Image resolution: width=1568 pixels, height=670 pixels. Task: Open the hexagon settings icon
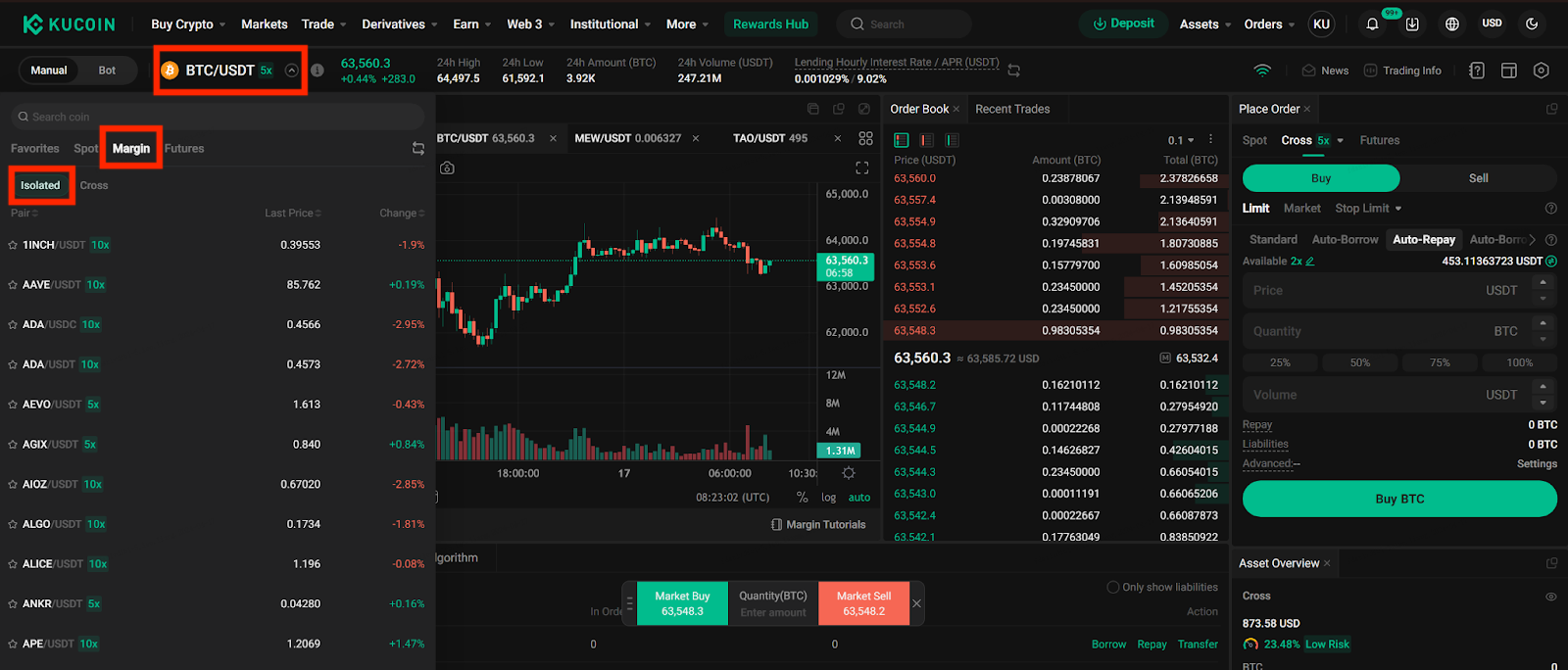[x=1542, y=71]
